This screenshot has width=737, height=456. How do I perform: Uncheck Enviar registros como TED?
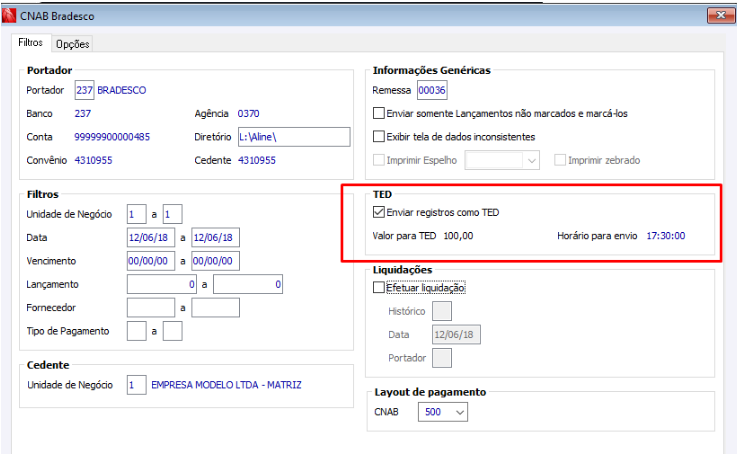378,212
